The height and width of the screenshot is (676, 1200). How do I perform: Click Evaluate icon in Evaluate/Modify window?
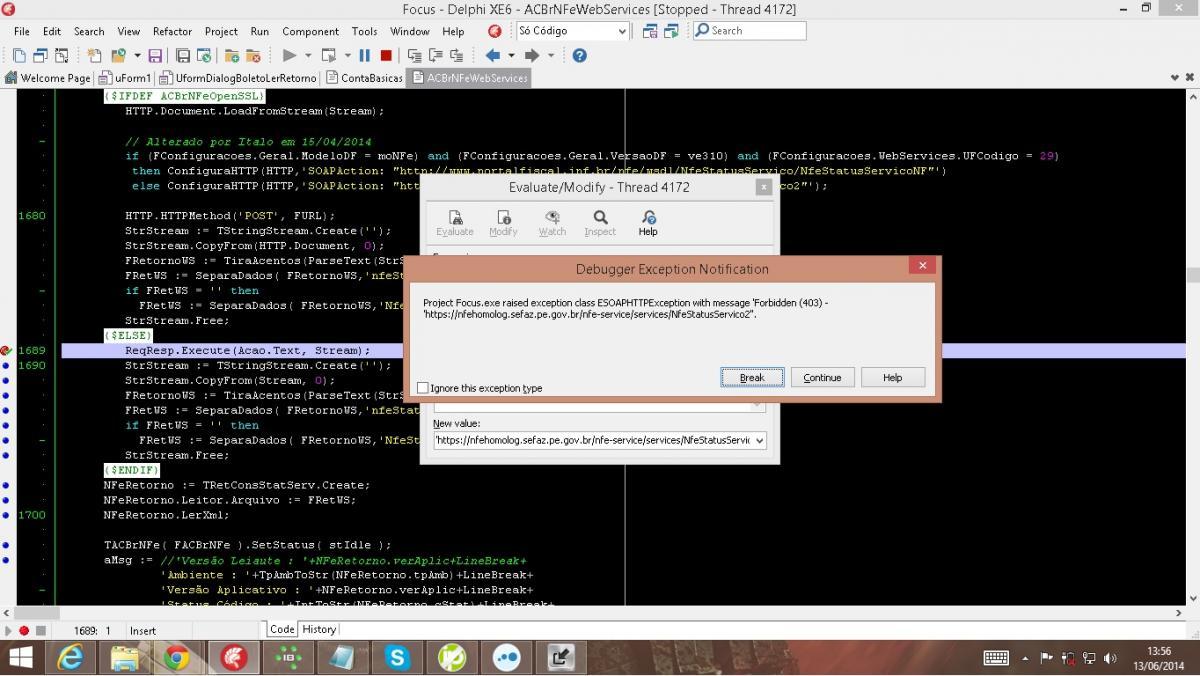455,223
